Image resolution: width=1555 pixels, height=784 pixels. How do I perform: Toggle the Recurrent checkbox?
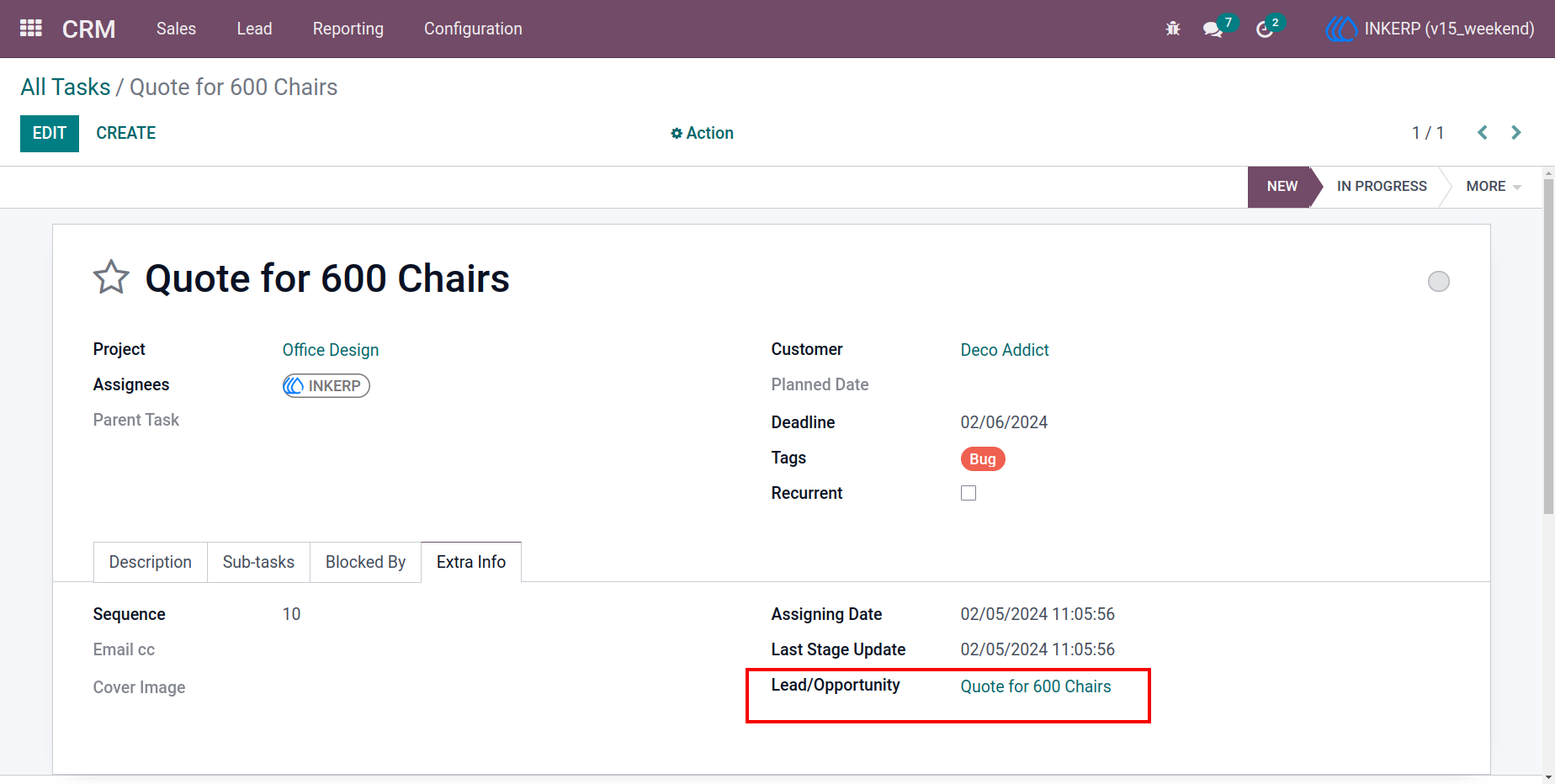pos(969,493)
